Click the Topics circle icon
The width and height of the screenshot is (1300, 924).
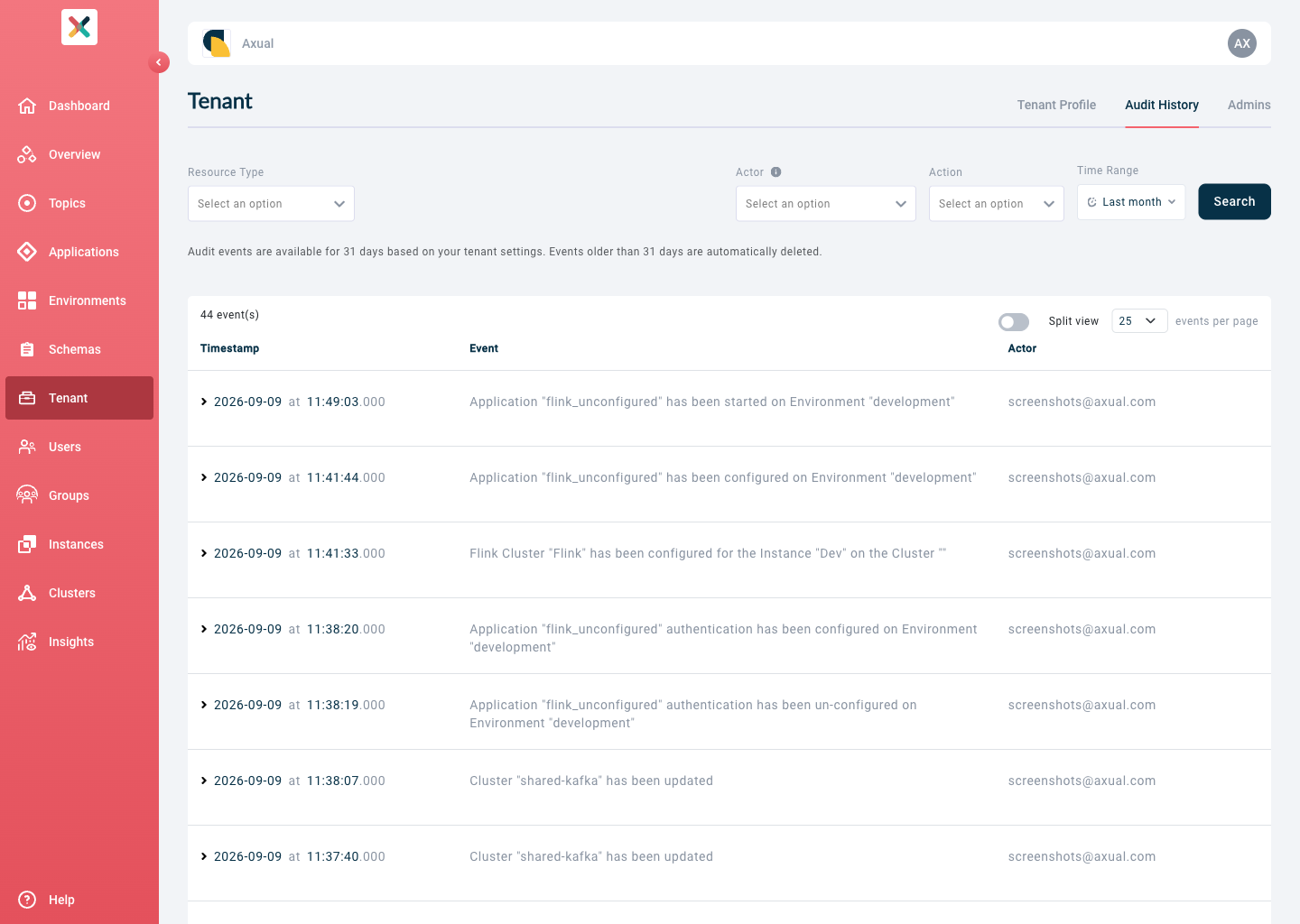coord(27,203)
